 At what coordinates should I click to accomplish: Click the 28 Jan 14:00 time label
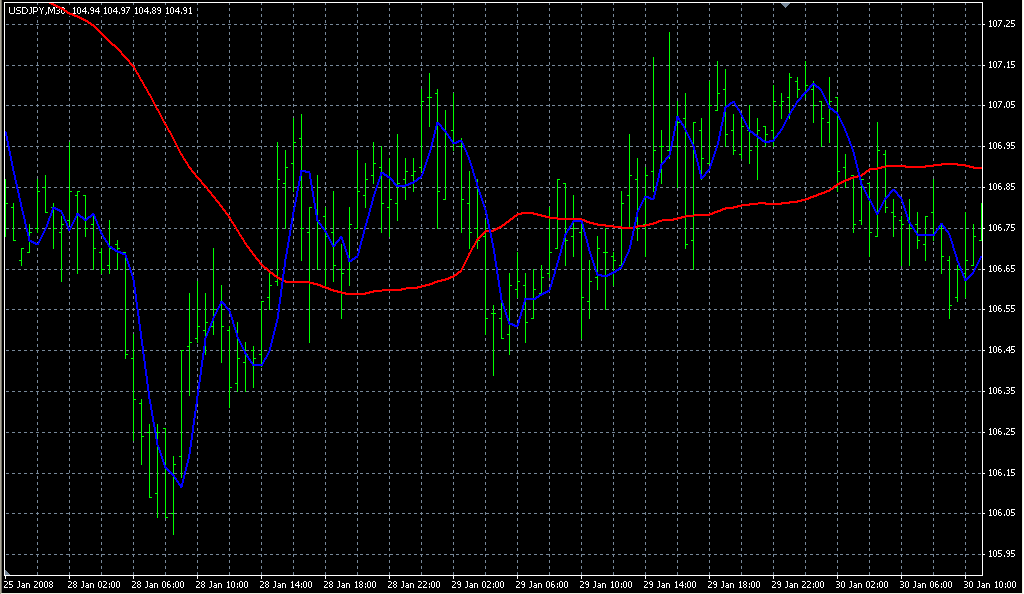point(284,584)
